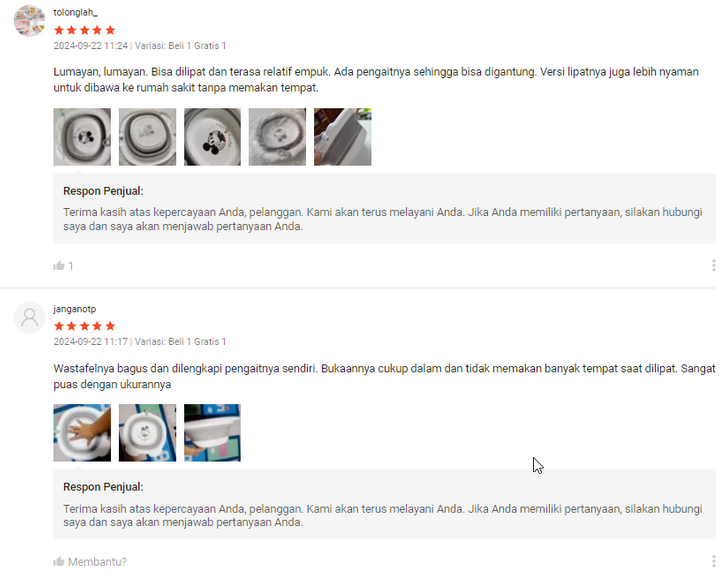Click the Membantu? helpful label
The width and height of the screenshot is (726, 583).
[x=97, y=562]
